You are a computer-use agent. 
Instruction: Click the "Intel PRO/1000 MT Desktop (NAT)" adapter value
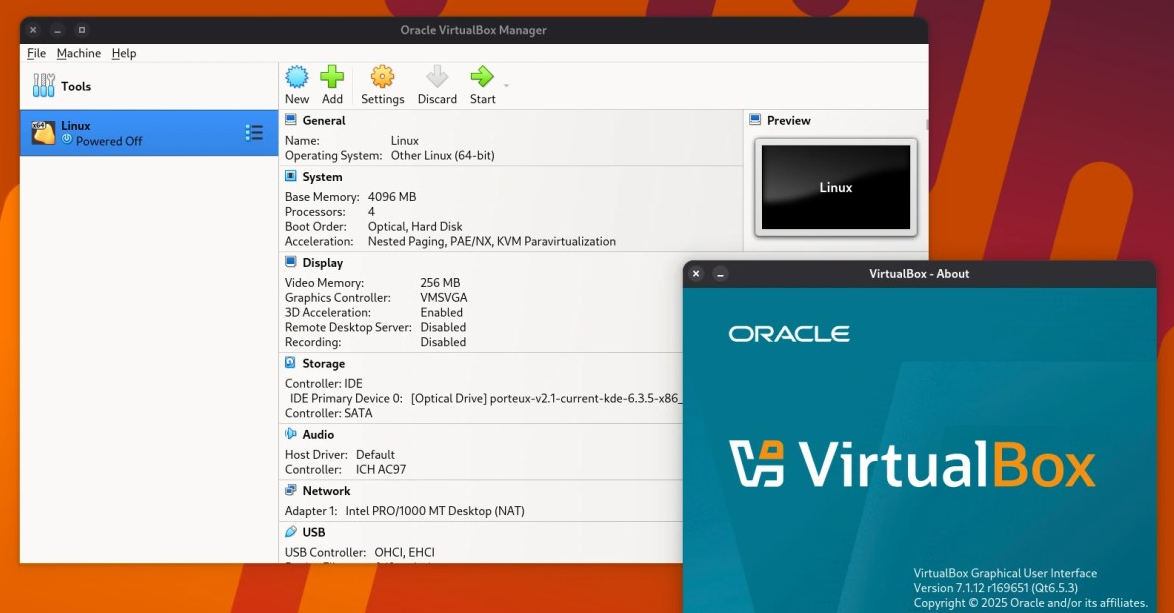[x=435, y=511]
